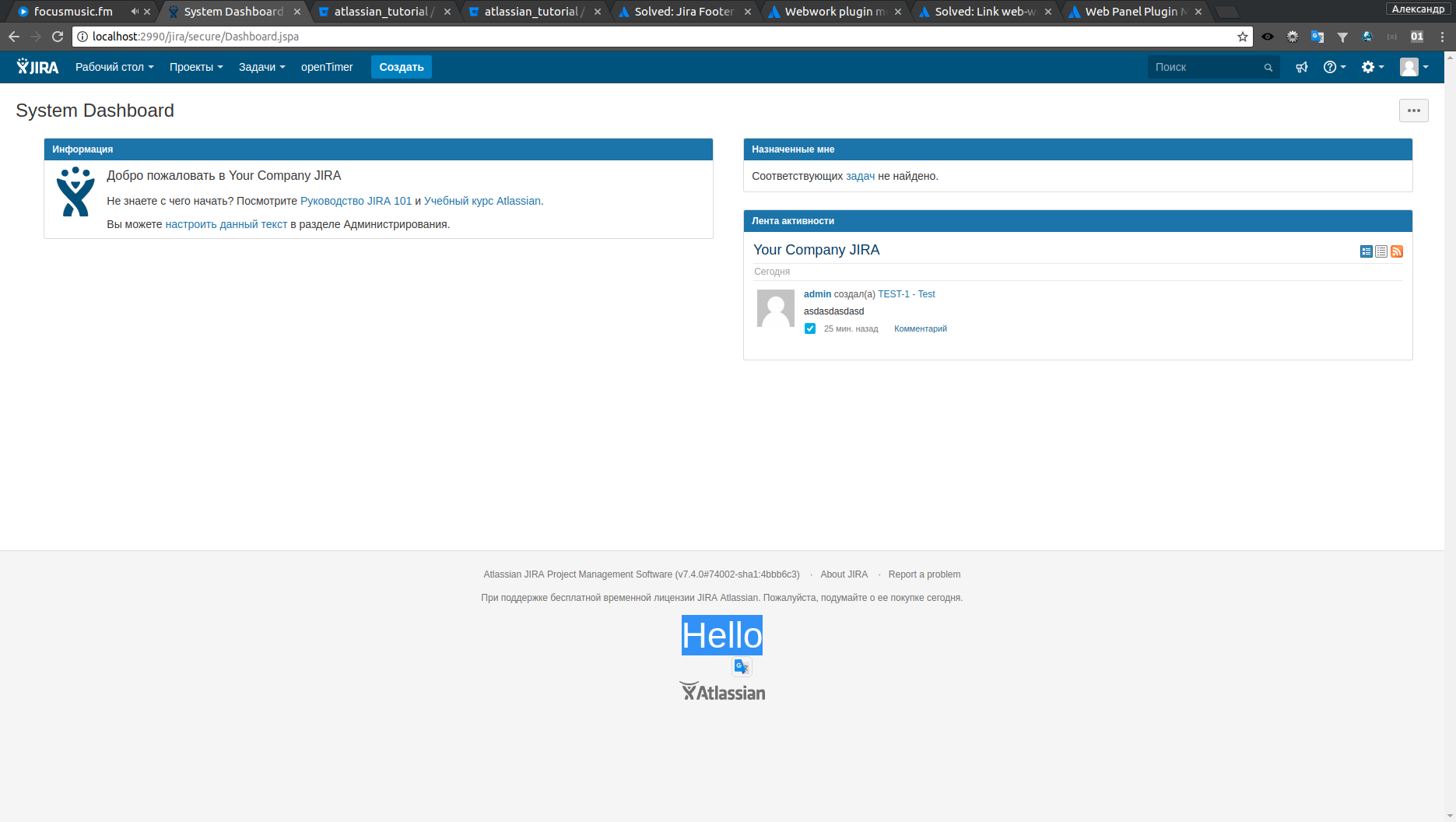The height and width of the screenshot is (822, 1456).
Task: Click the browser forward arrow
Action: 36,37
